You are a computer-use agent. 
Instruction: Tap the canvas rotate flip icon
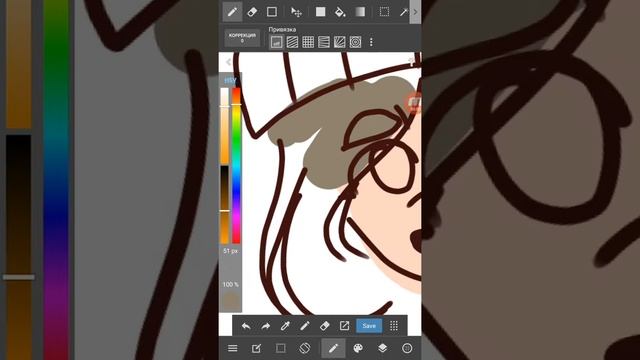304,348
